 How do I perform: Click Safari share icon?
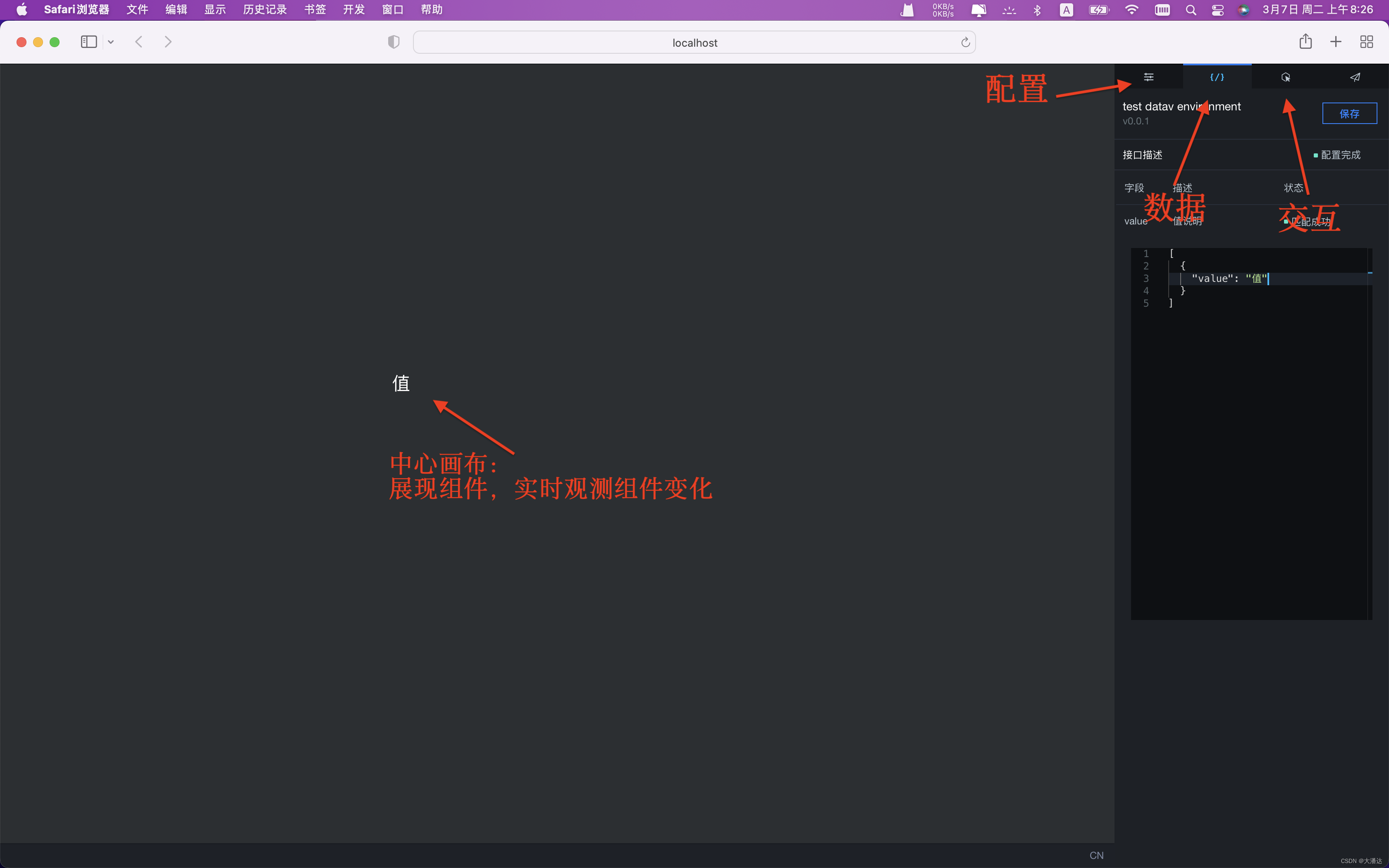pos(1305,42)
